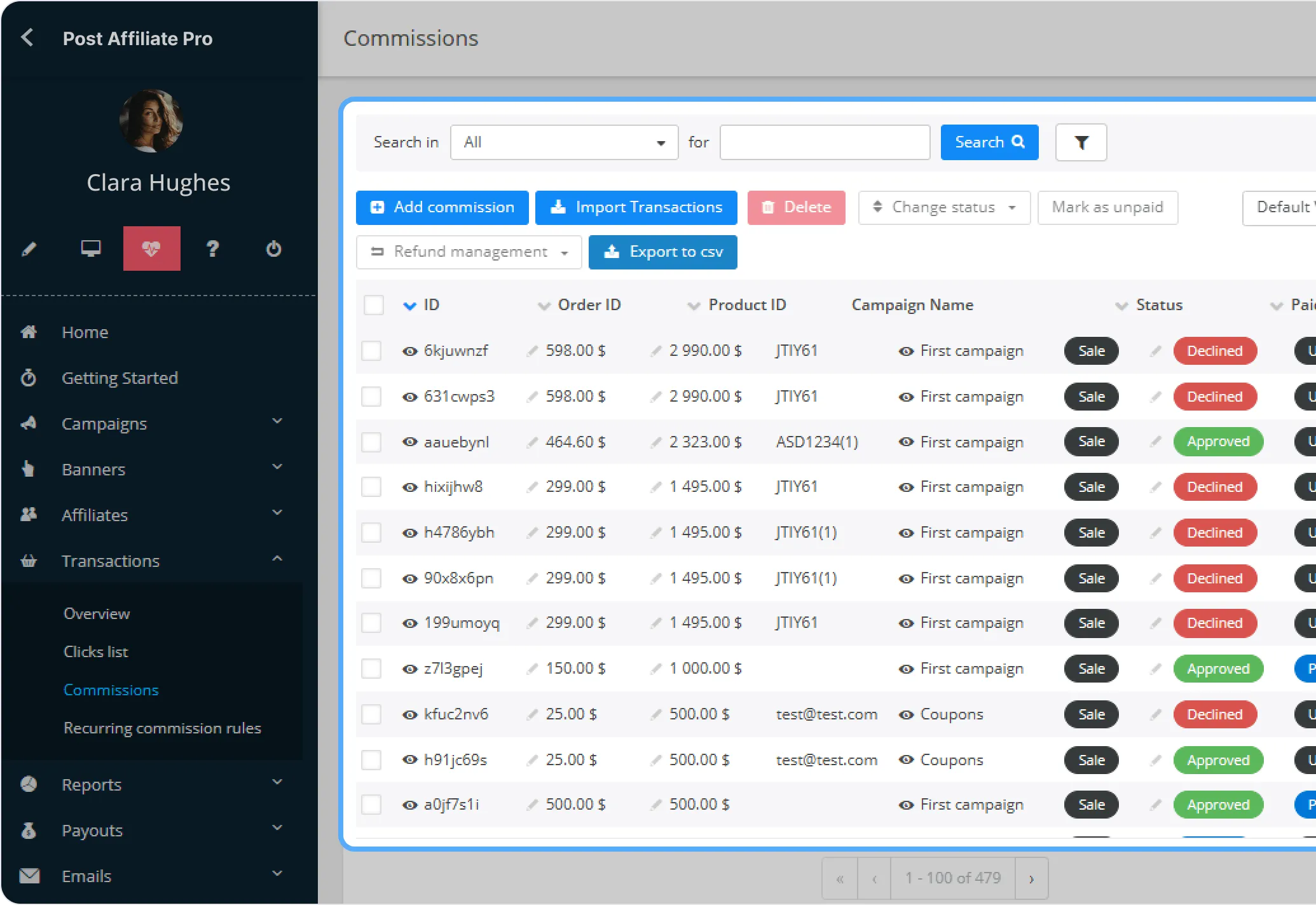Select the checkbox for row 6kjuwnzf
The image size is (1316, 905).
(x=371, y=351)
